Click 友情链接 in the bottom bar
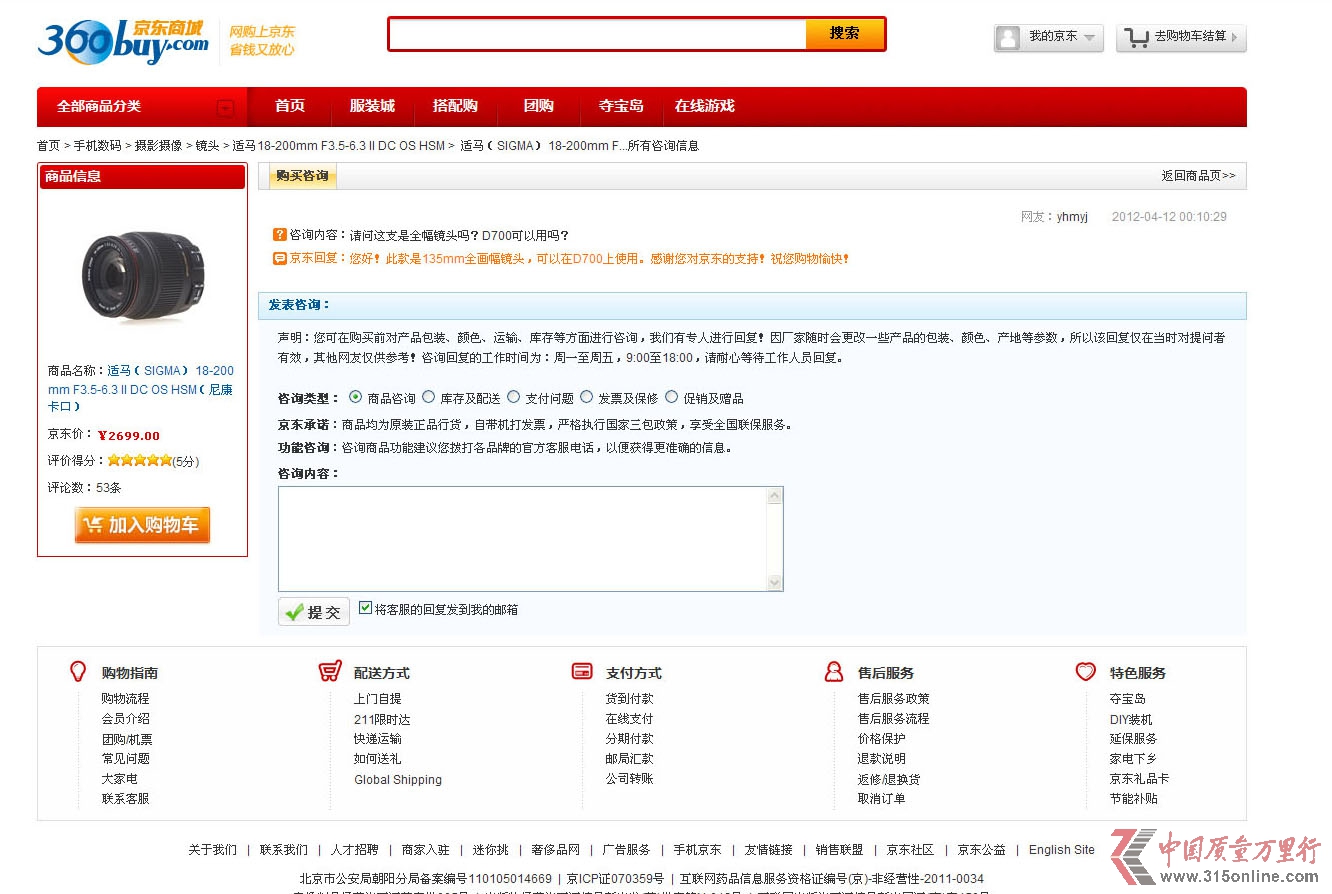This screenshot has height=894, width=1332. click(768, 850)
